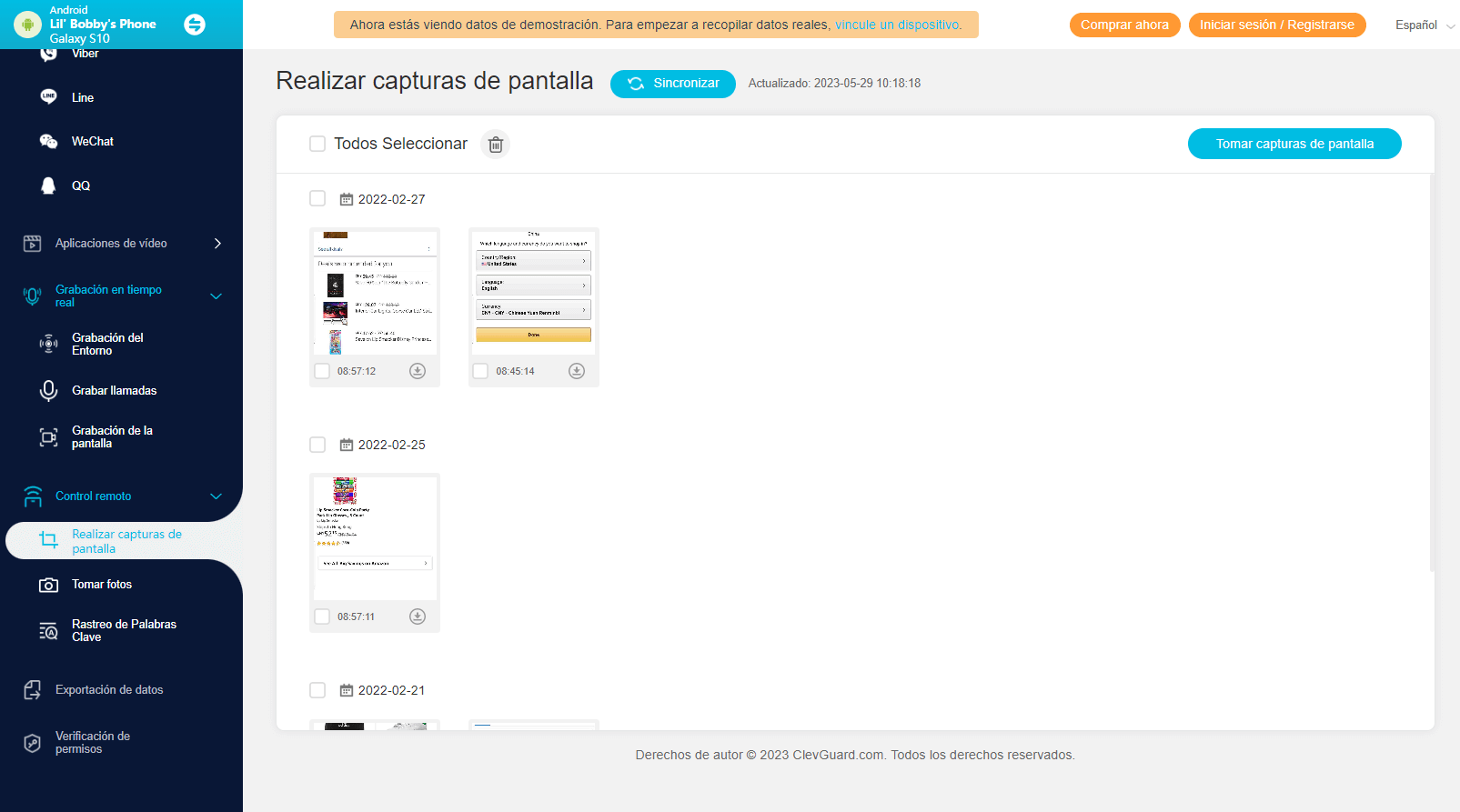Open the WeChat icon in sidebar

tap(49, 141)
